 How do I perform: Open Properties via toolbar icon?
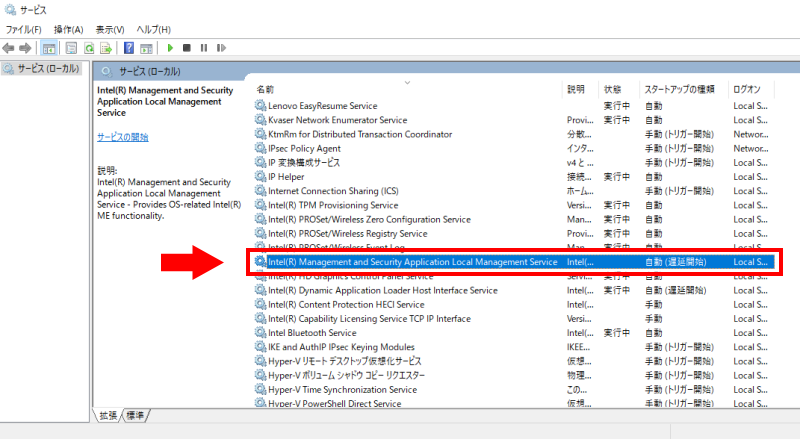(x=71, y=47)
